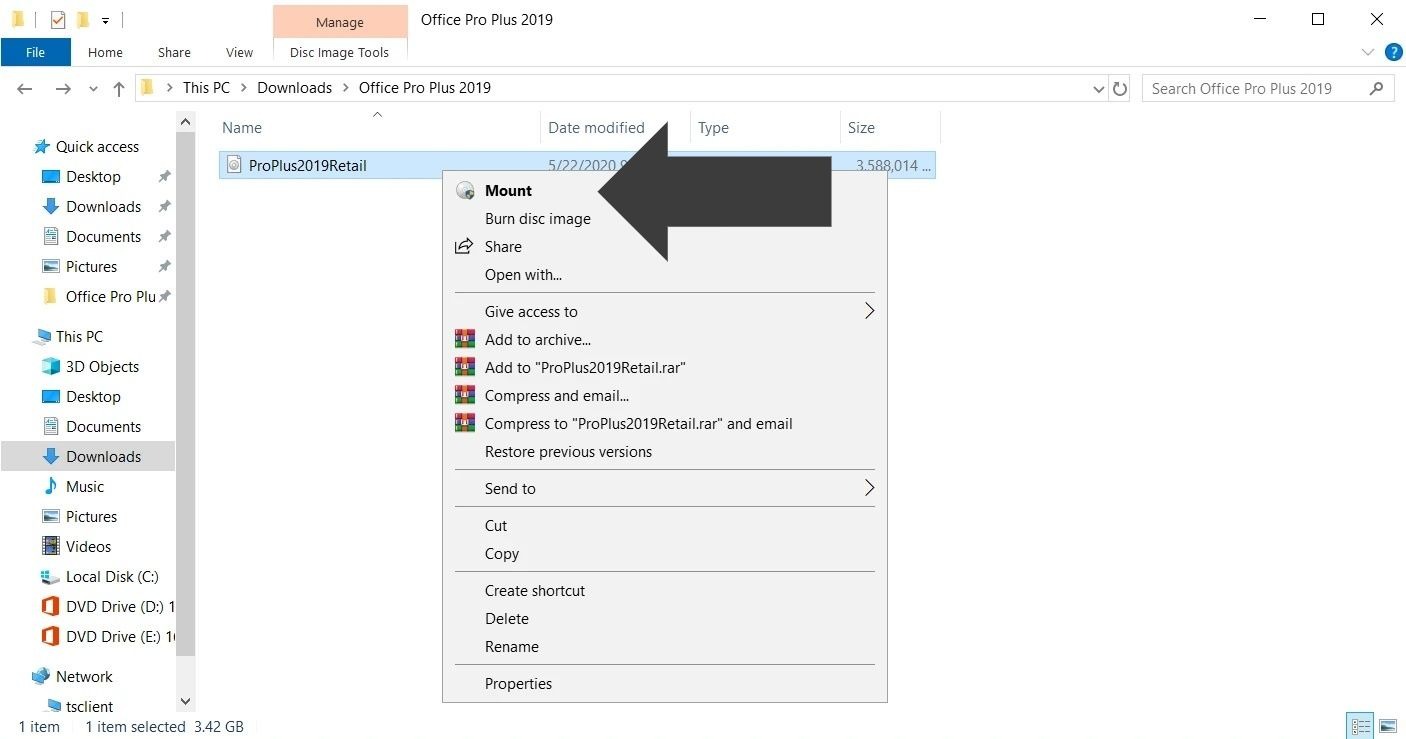1406x739 pixels.
Task: Click the This PC breadcrumb in the address bar
Action: coord(206,88)
